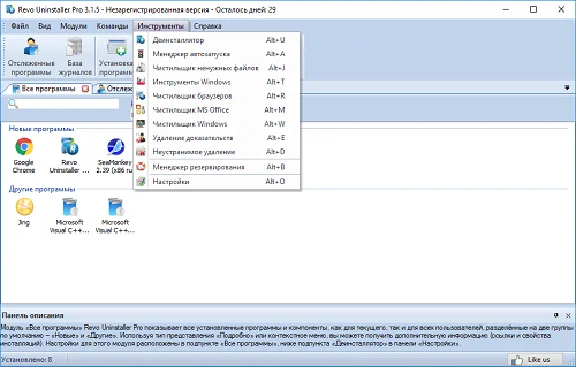Open the Модули menu
Image resolution: width=576 pixels, height=367 pixels.
tap(73, 26)
